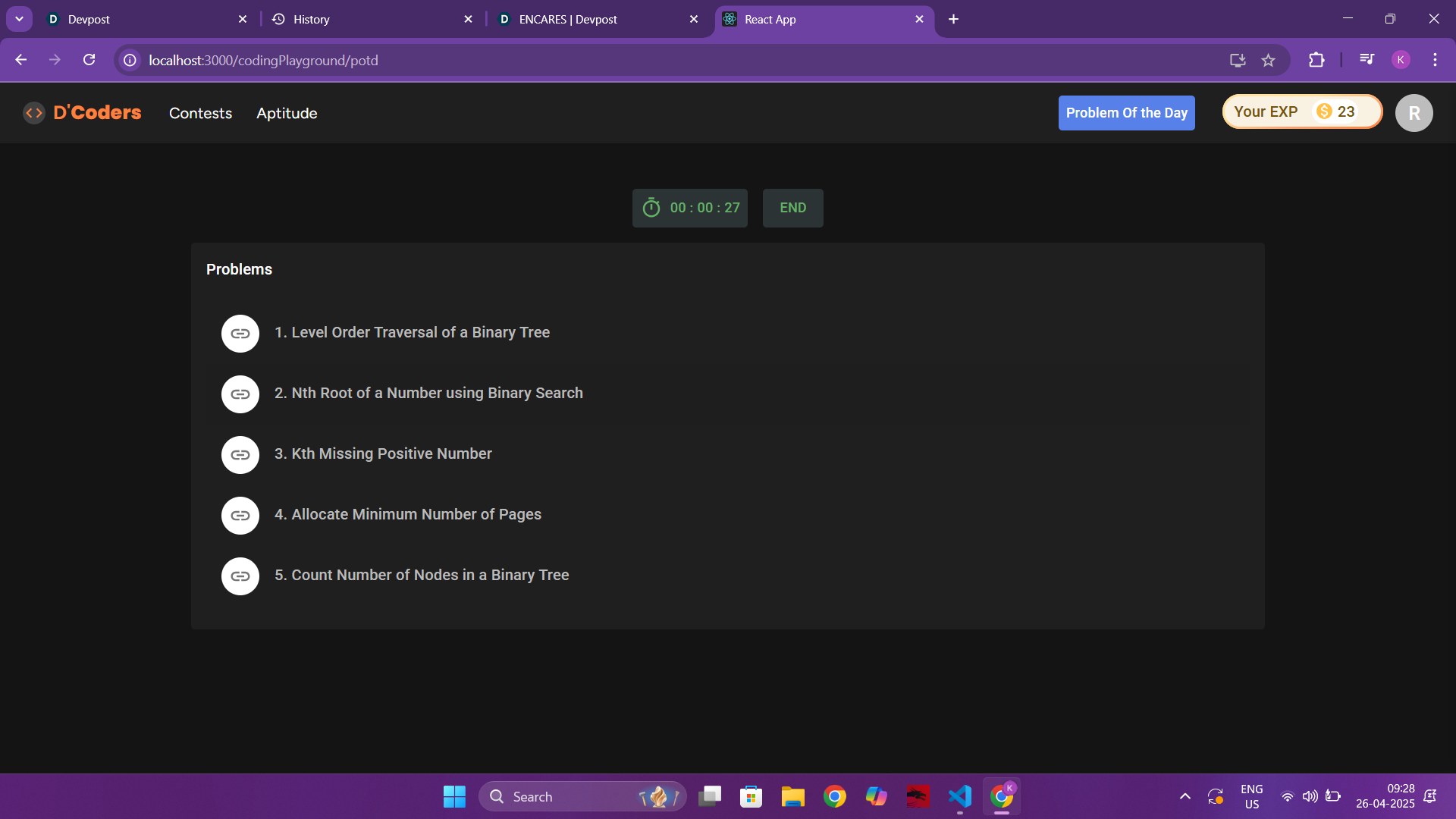
Task: Open Chrome three-dot menu
Action: point(1435,61)
